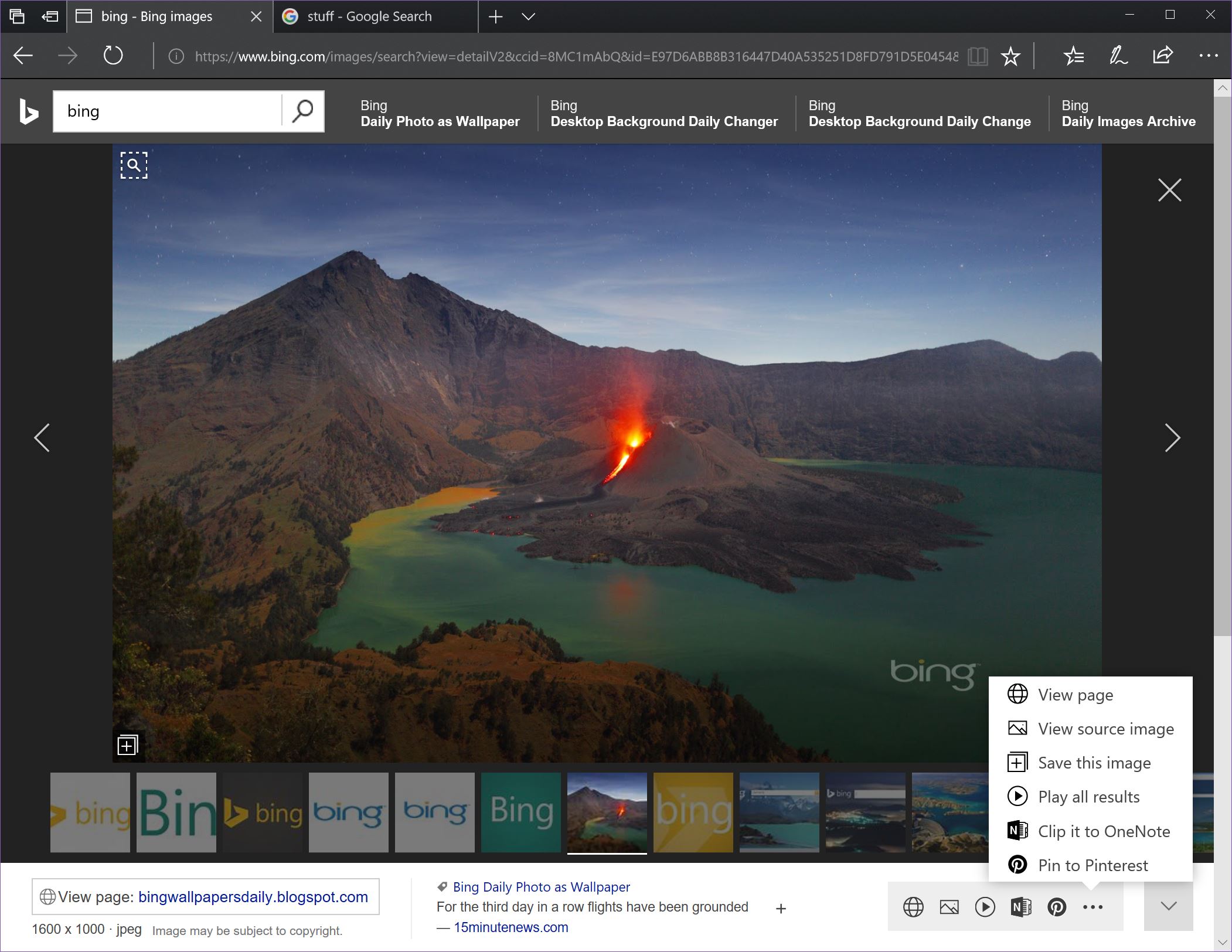Click the Play all results button

[1088, 797]
